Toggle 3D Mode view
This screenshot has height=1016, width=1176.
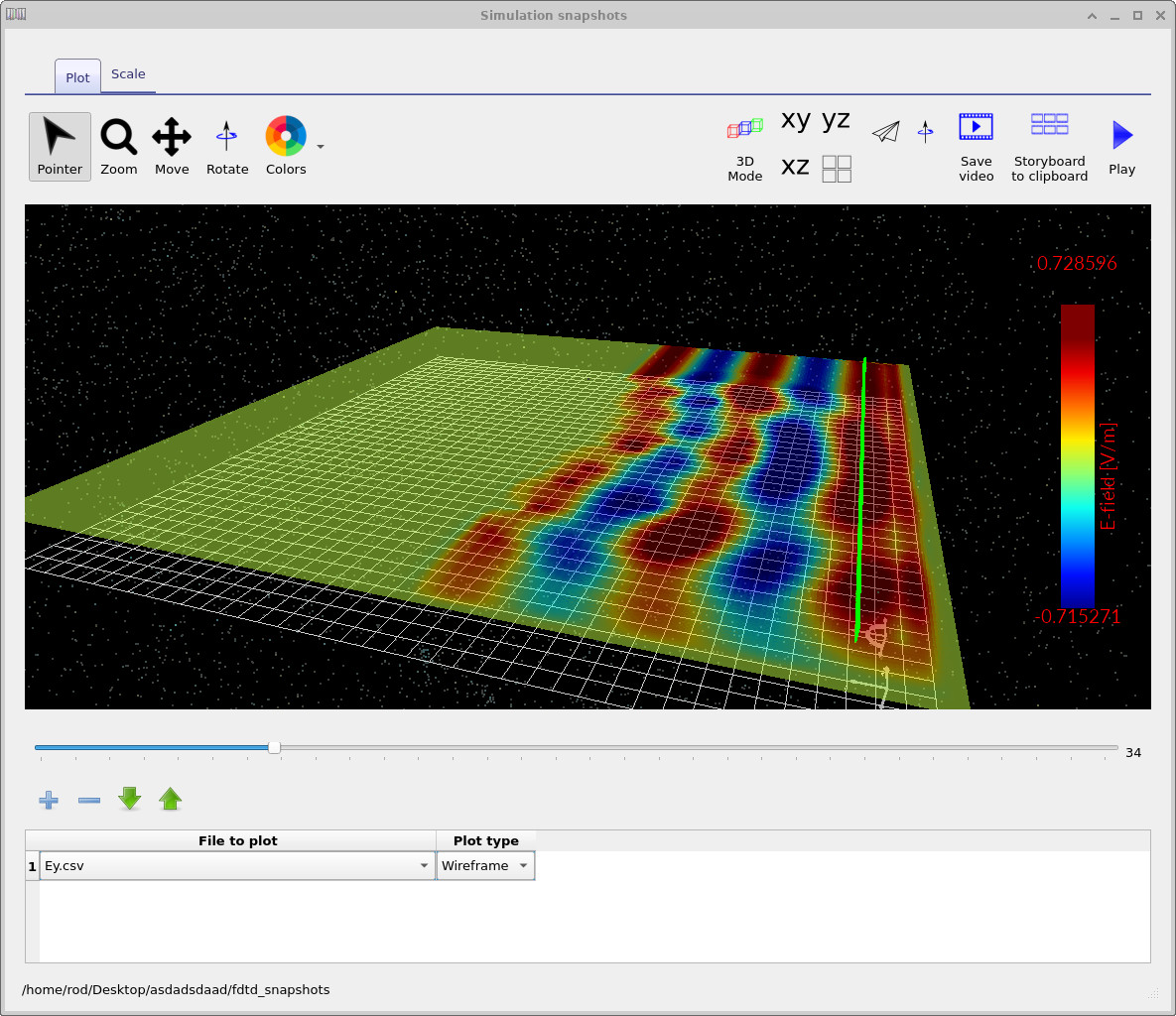pos(744,150)
